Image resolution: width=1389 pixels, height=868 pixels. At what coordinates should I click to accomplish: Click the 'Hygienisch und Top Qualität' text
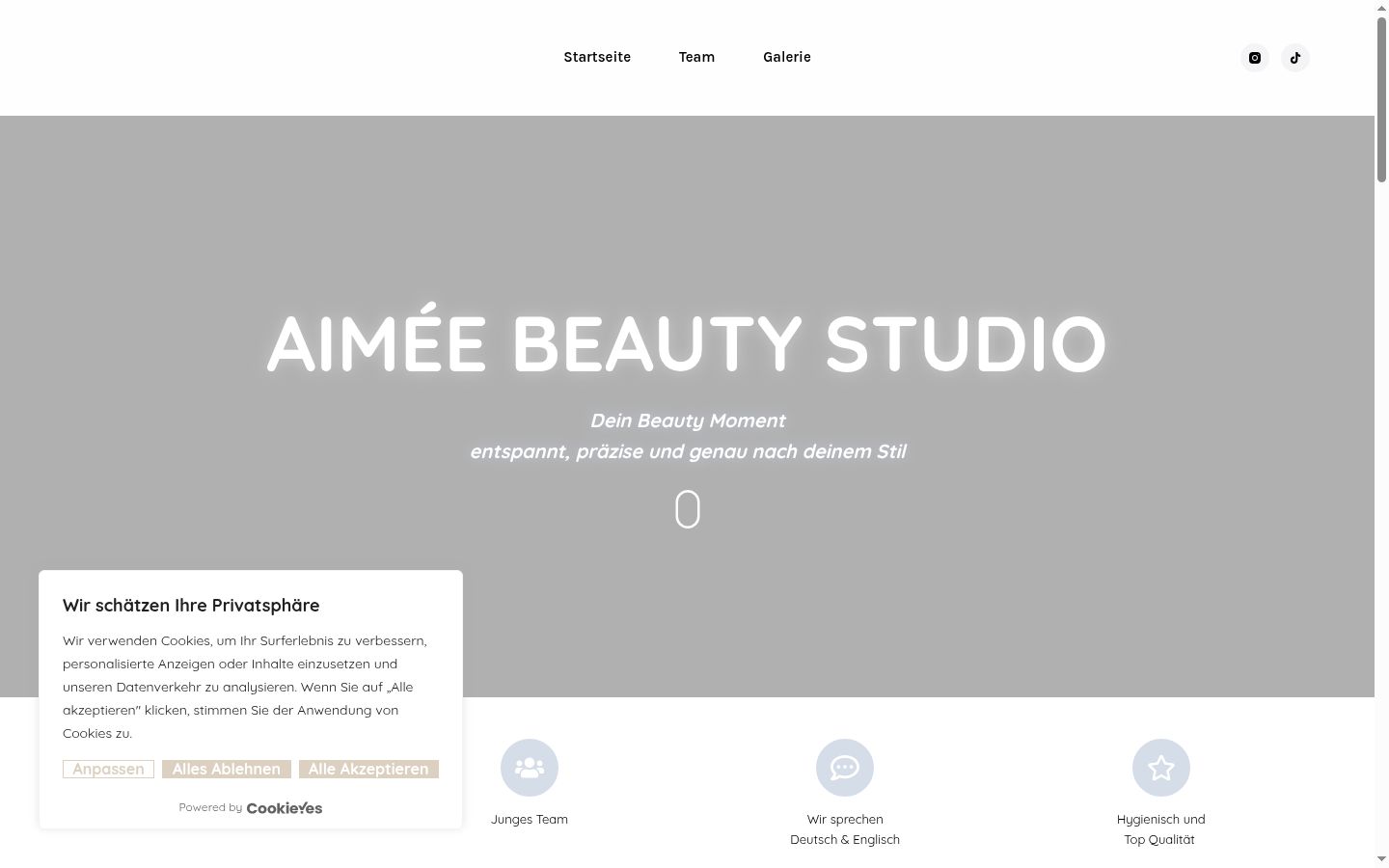tap(1160, 829)
